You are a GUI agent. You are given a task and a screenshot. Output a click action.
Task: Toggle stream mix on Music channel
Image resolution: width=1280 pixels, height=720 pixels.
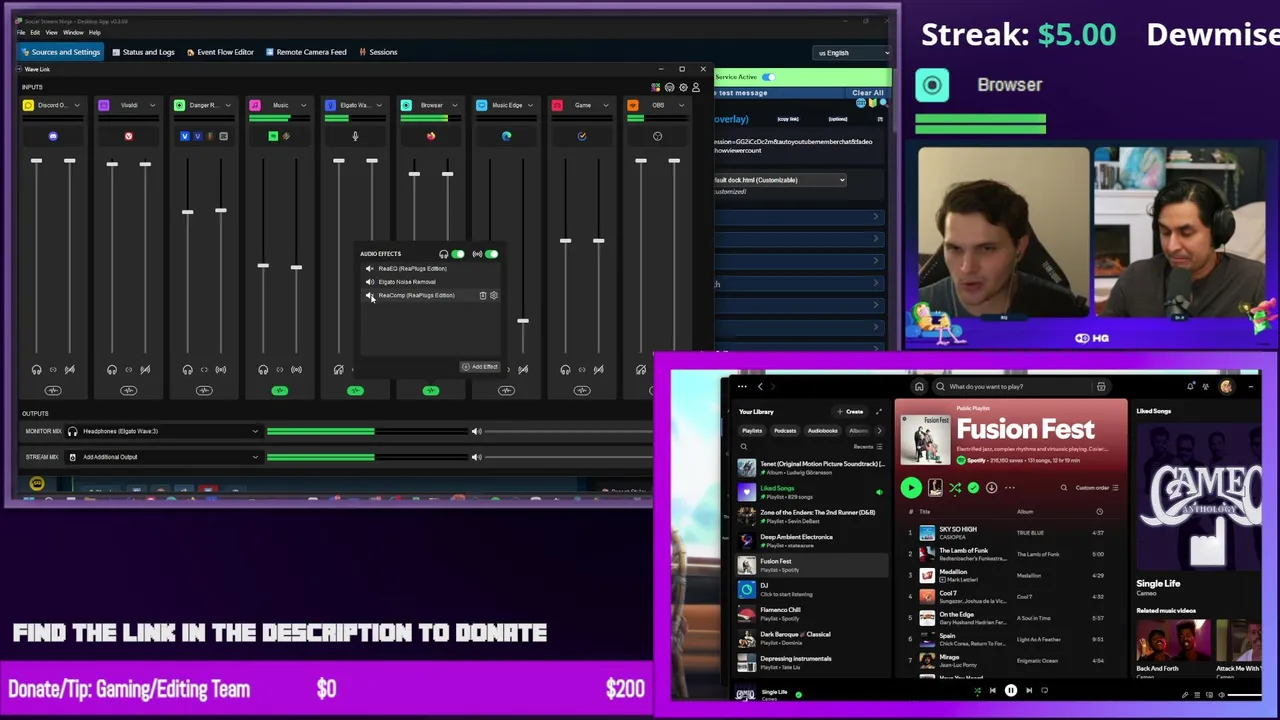[x=296, y=370]
